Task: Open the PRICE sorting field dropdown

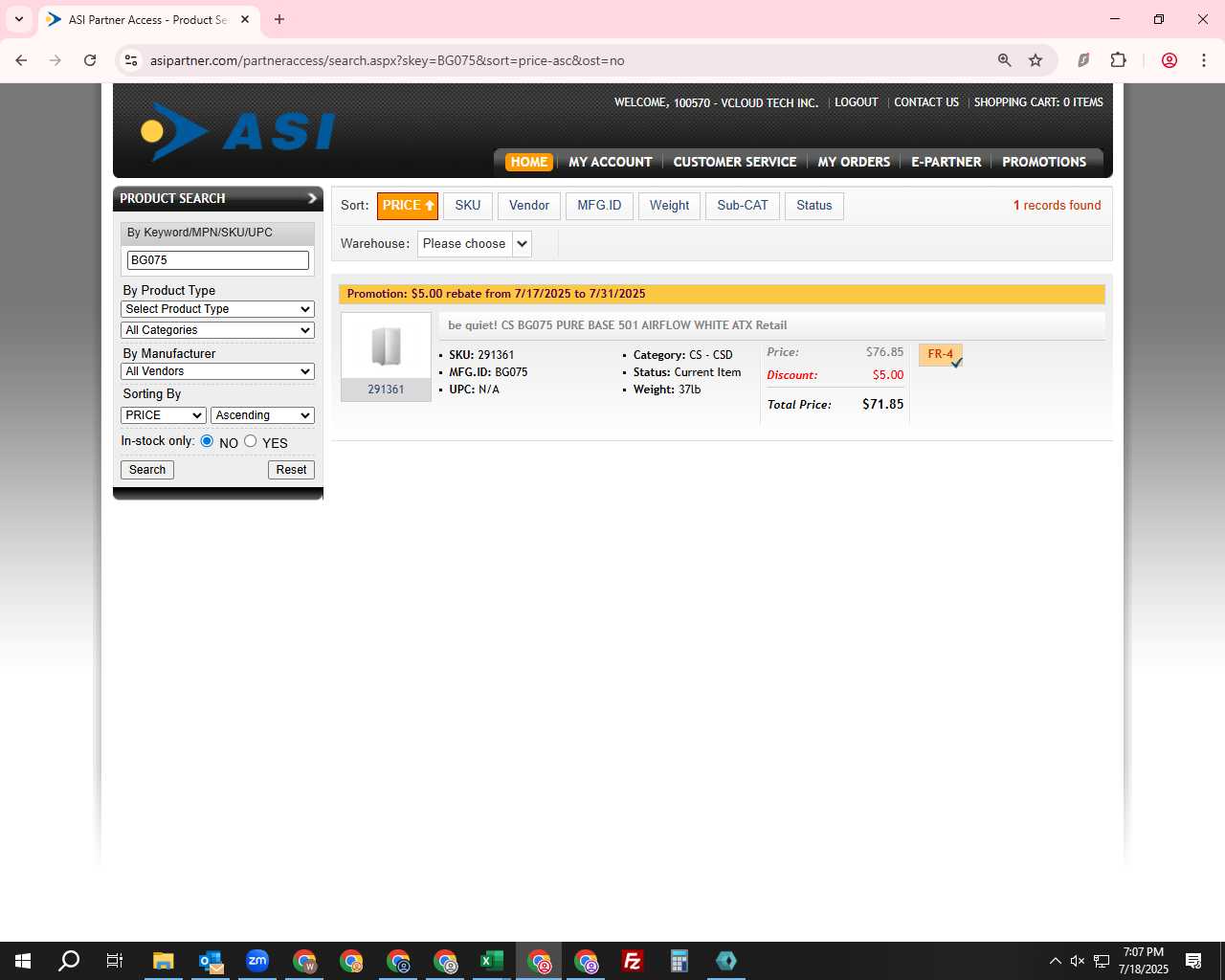Action: click(x=164, y=415)
